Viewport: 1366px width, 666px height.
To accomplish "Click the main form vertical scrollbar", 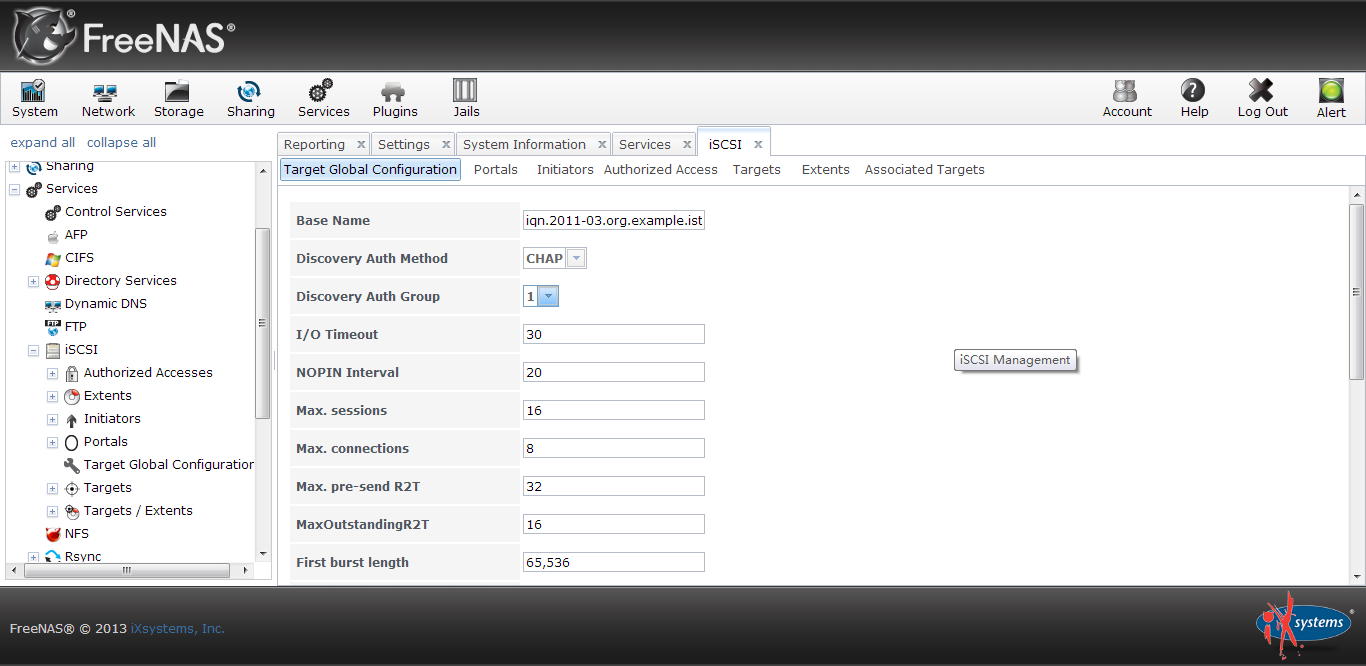I will [x=1357, y=292].
